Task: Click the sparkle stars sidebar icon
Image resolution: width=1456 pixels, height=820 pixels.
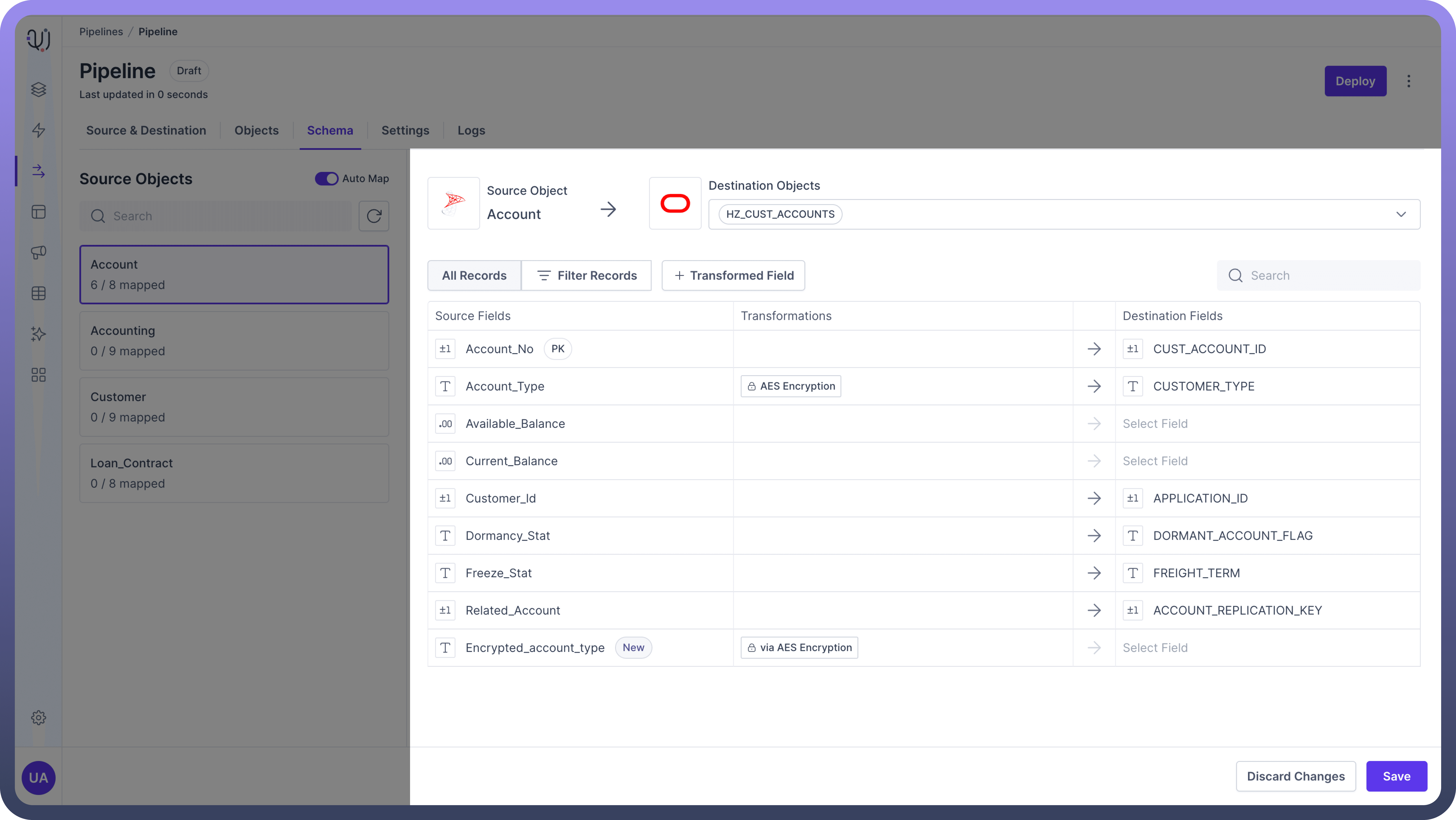Action: click(38, 334)
